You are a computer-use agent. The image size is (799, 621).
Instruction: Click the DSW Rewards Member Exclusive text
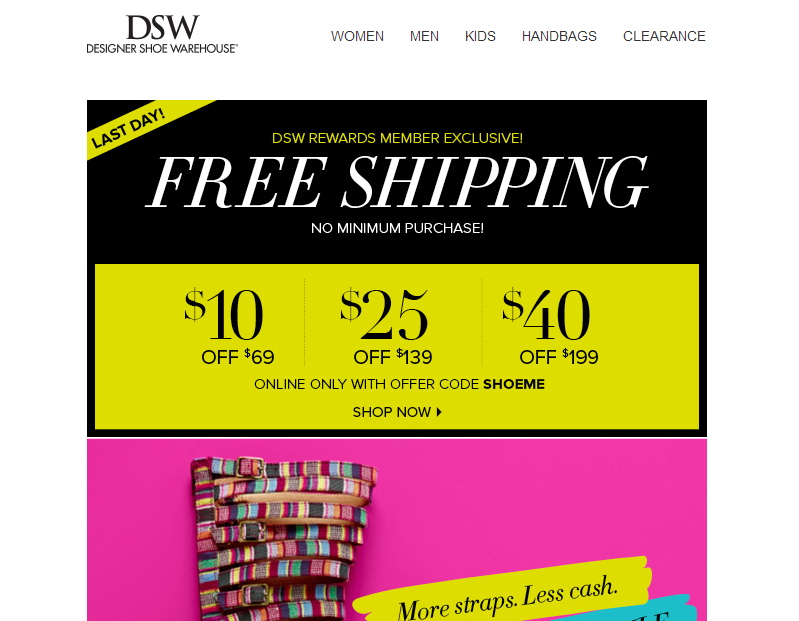pyautogui.click(x=397, y=138)
